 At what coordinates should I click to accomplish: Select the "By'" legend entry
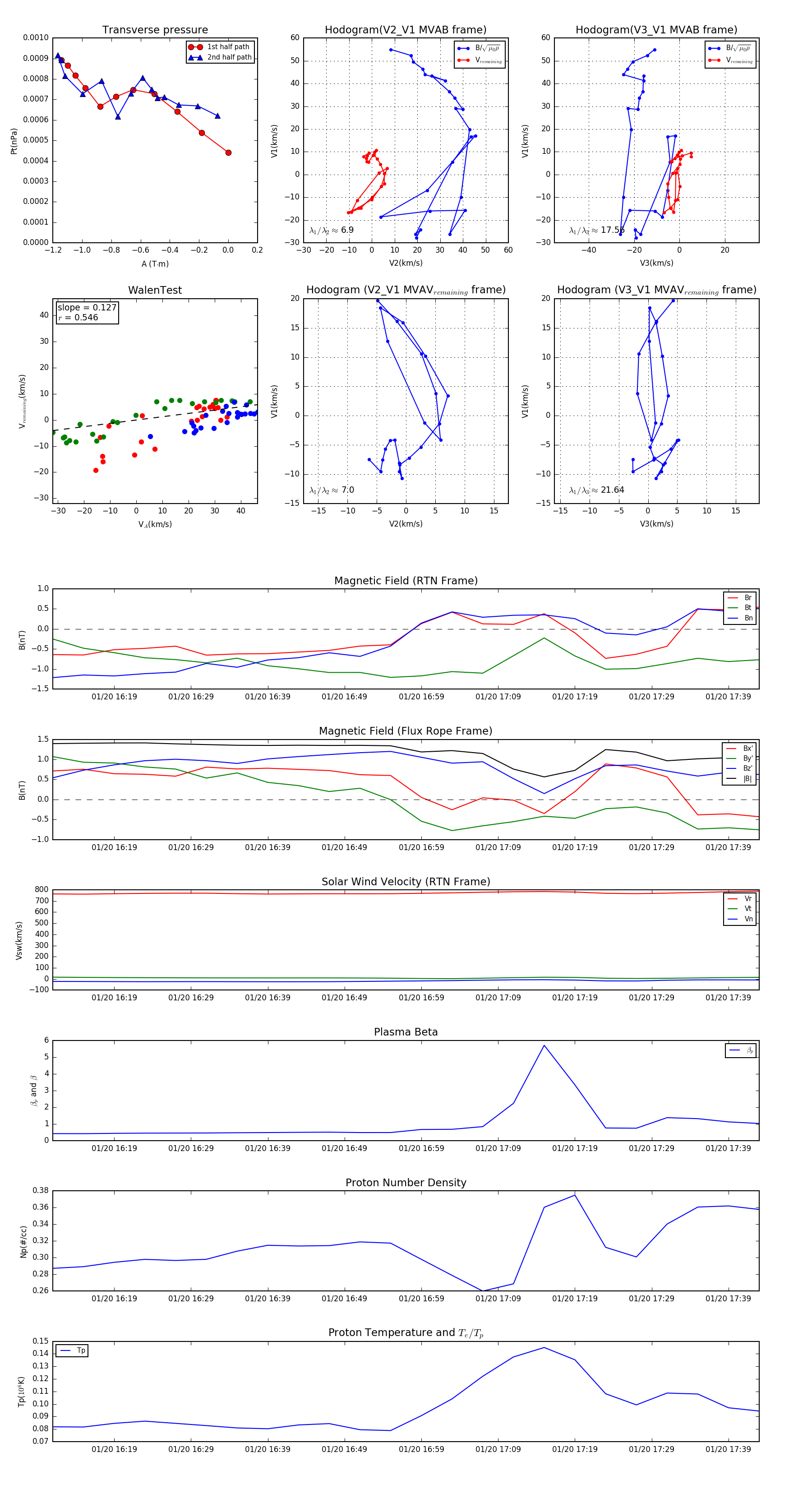739,758
